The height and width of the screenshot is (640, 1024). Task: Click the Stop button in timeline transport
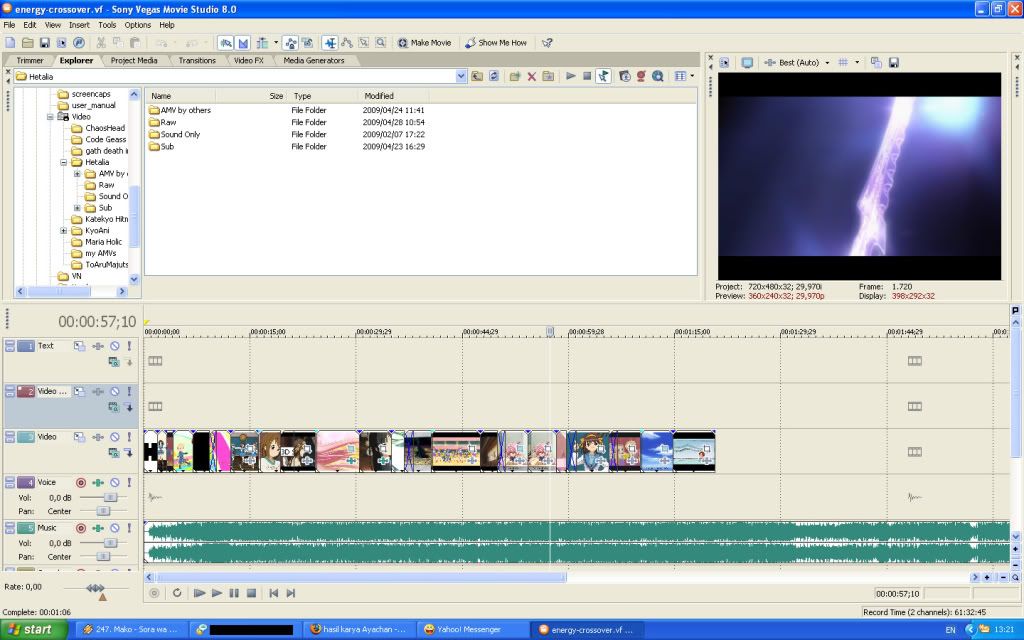point(251,593)
